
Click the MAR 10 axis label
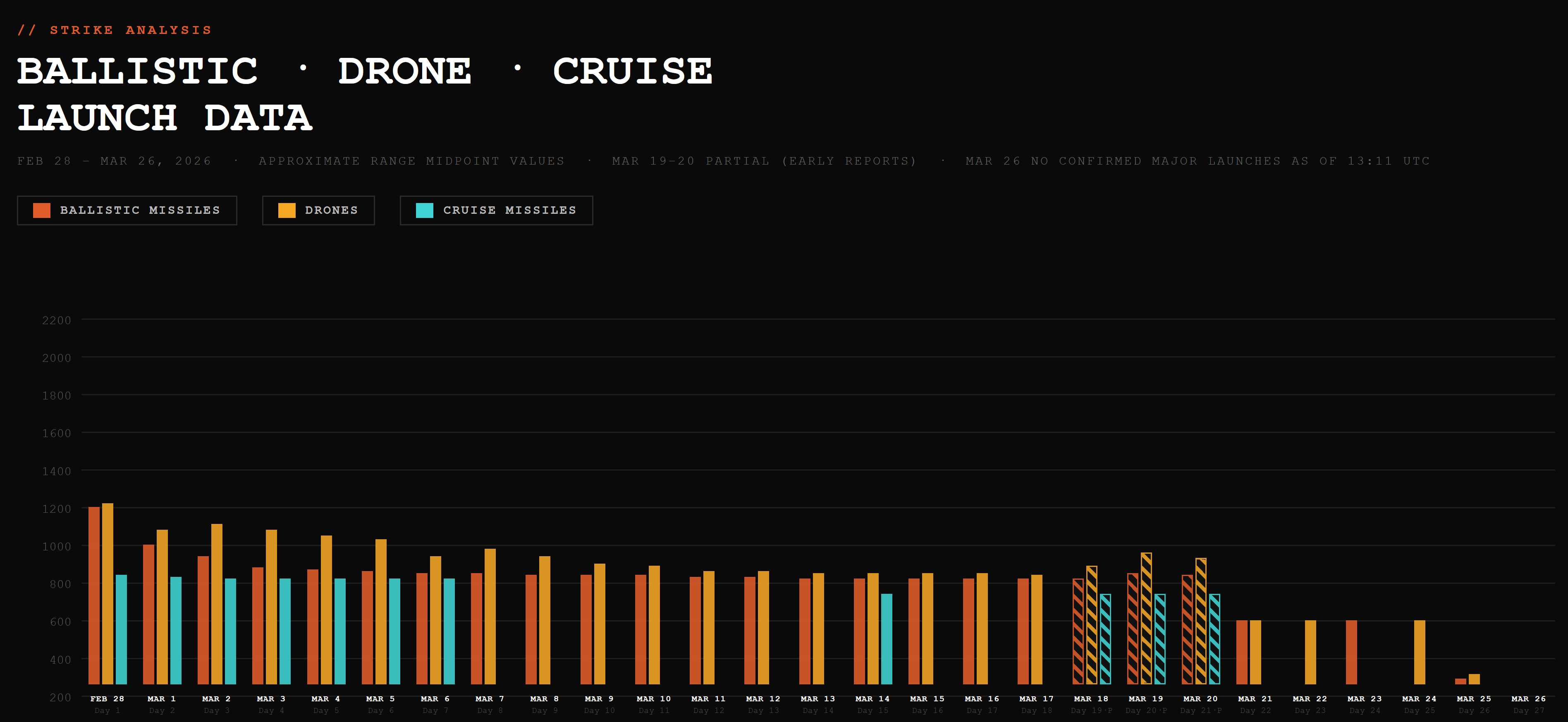[654, 699]
